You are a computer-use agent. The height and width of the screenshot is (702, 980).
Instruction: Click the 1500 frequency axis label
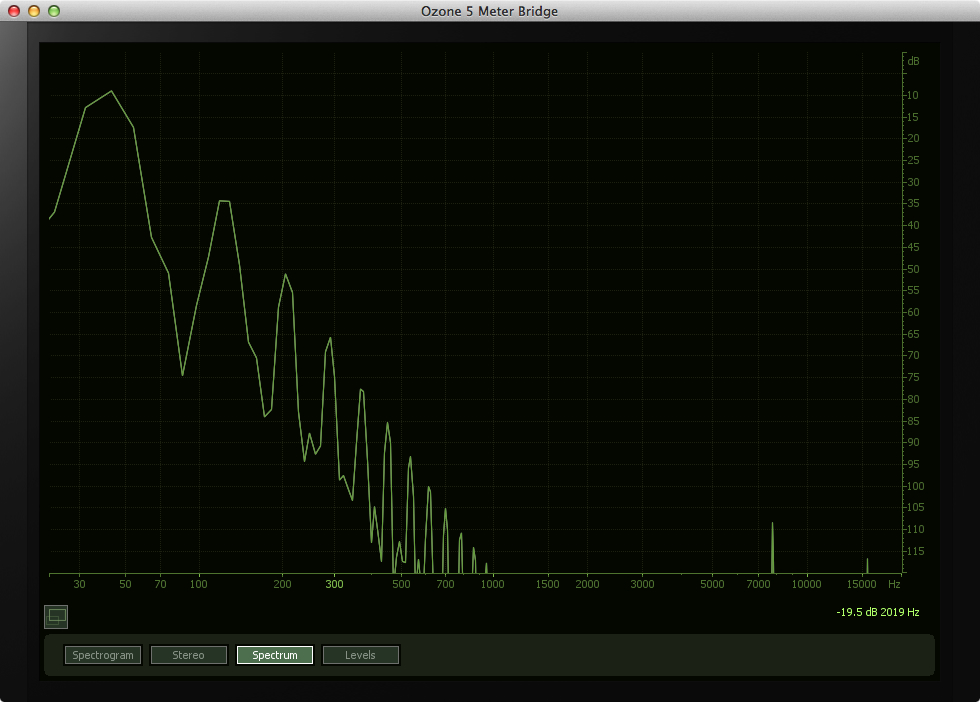coord(547,584)
